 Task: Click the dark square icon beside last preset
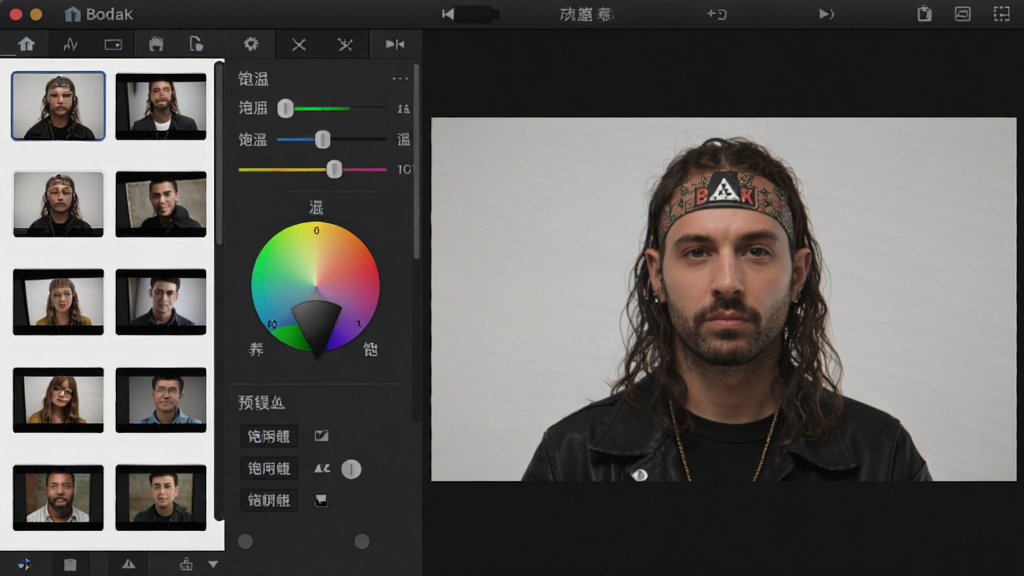(x=321, y=500)
